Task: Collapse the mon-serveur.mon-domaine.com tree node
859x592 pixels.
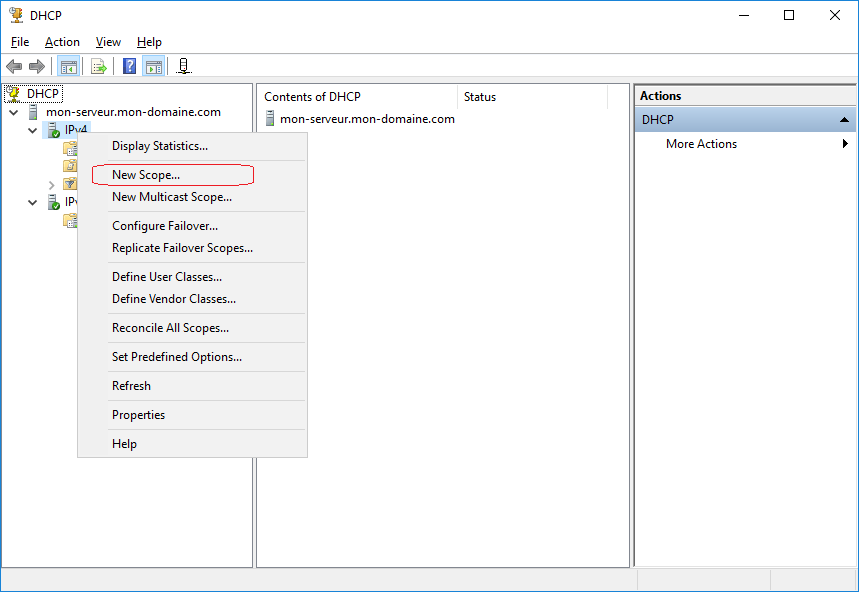Action: [14, 112]
